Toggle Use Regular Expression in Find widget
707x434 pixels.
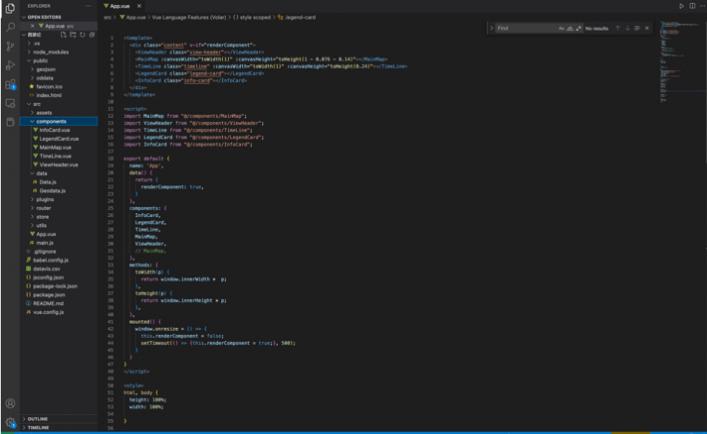(577, 28)
